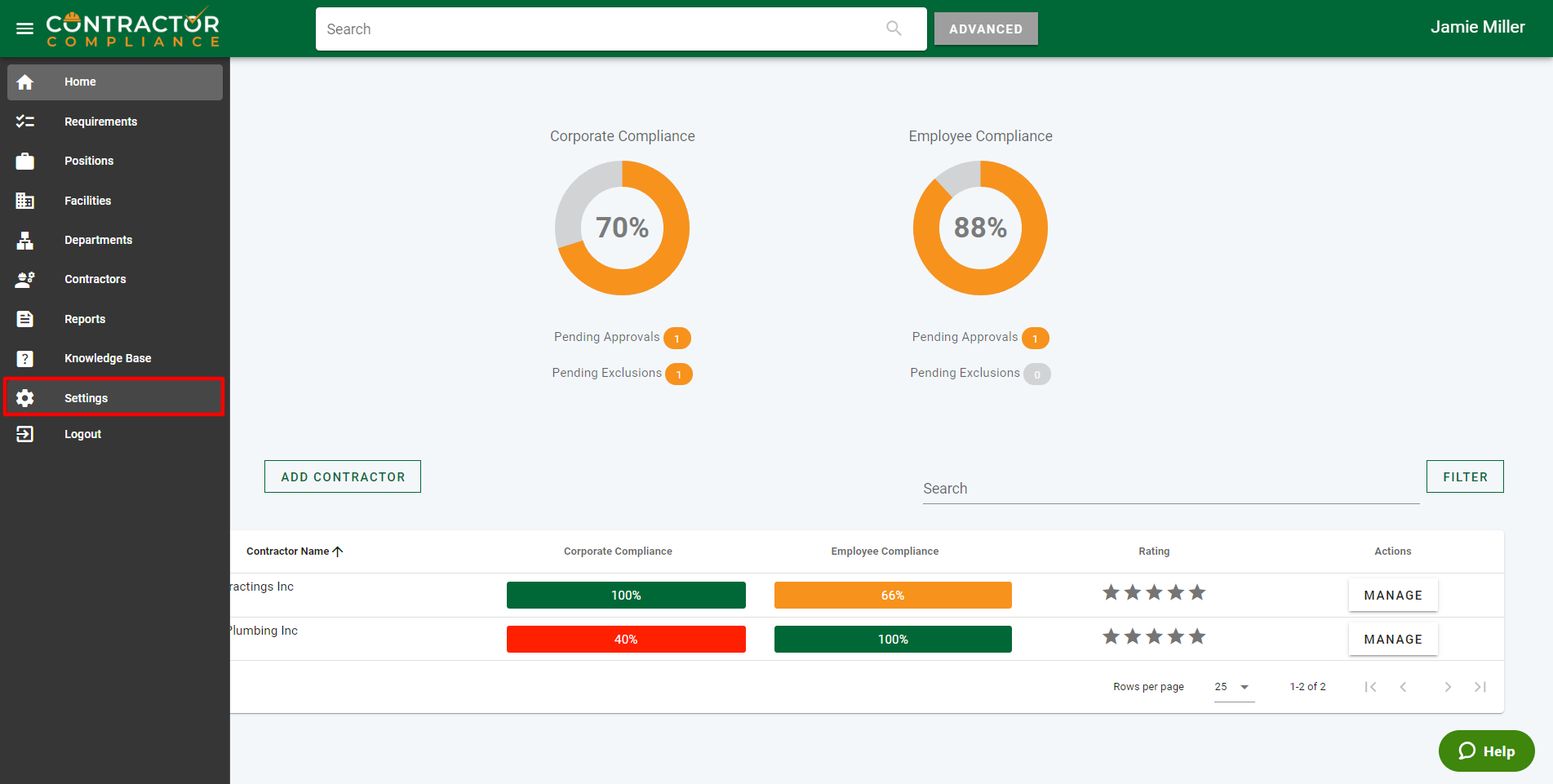1553x784 pixels.
Task: Open the Positions briefcase icon
Action: coord(25,161)
